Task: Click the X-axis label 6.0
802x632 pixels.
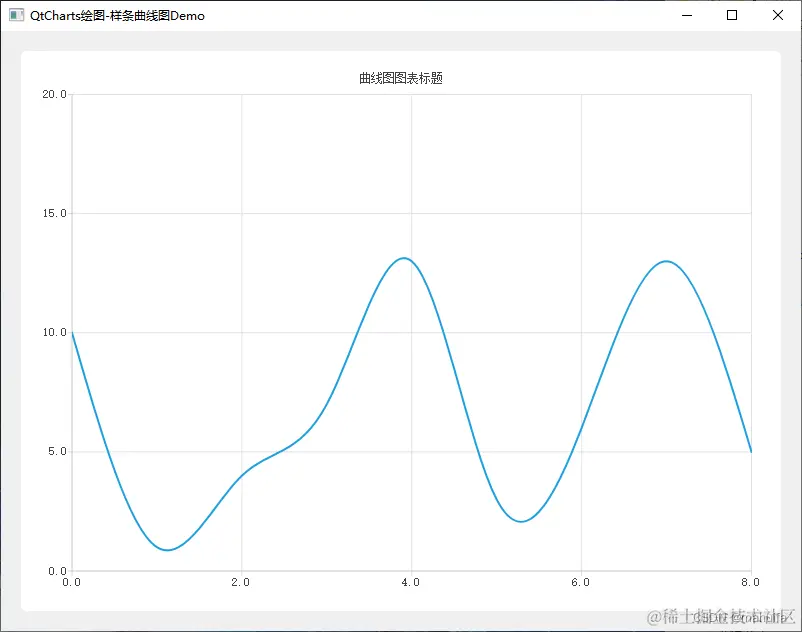Action: [581, 582]
